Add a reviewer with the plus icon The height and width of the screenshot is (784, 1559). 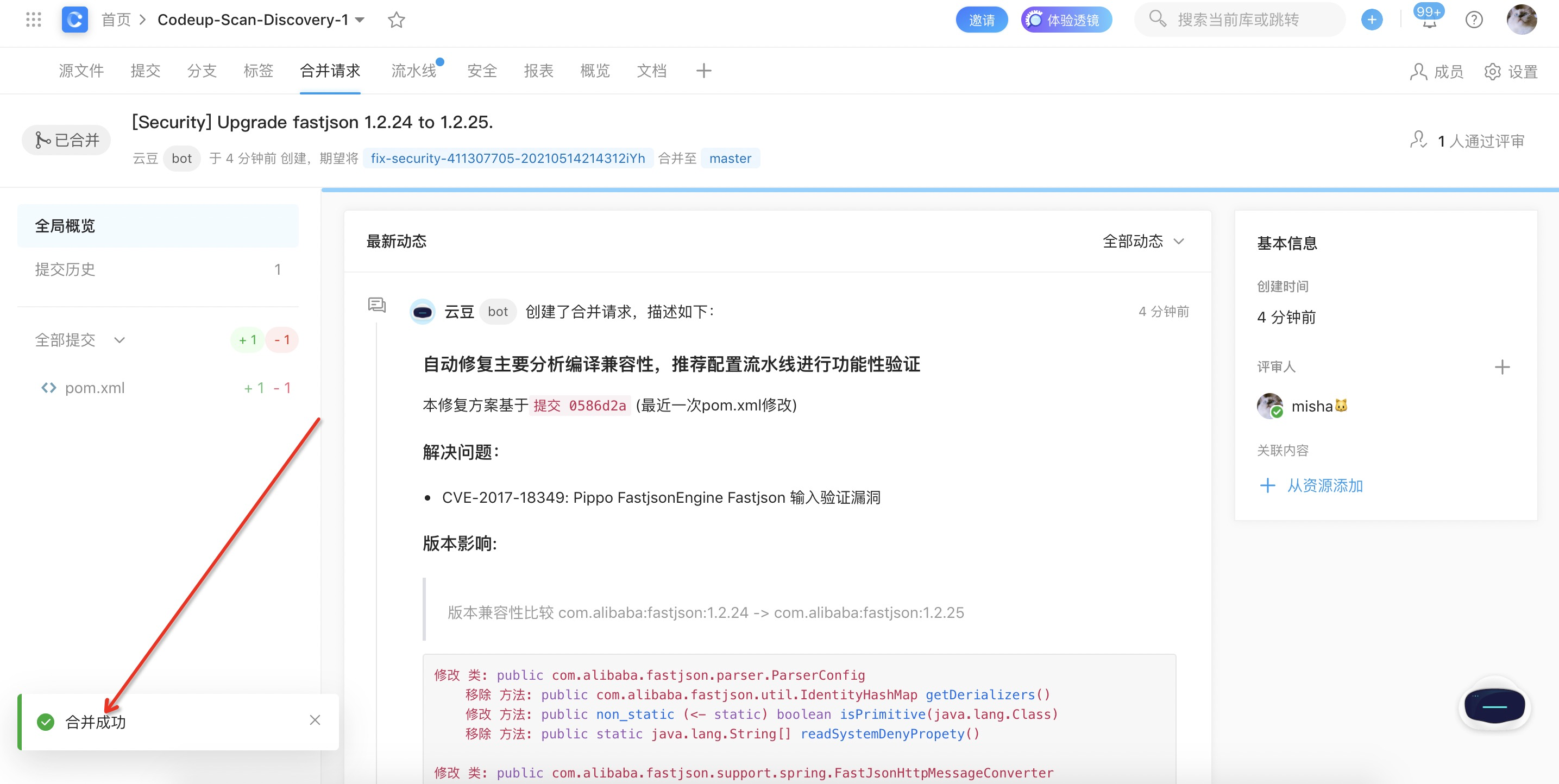pyautogui.click(x=1502, y=367)
